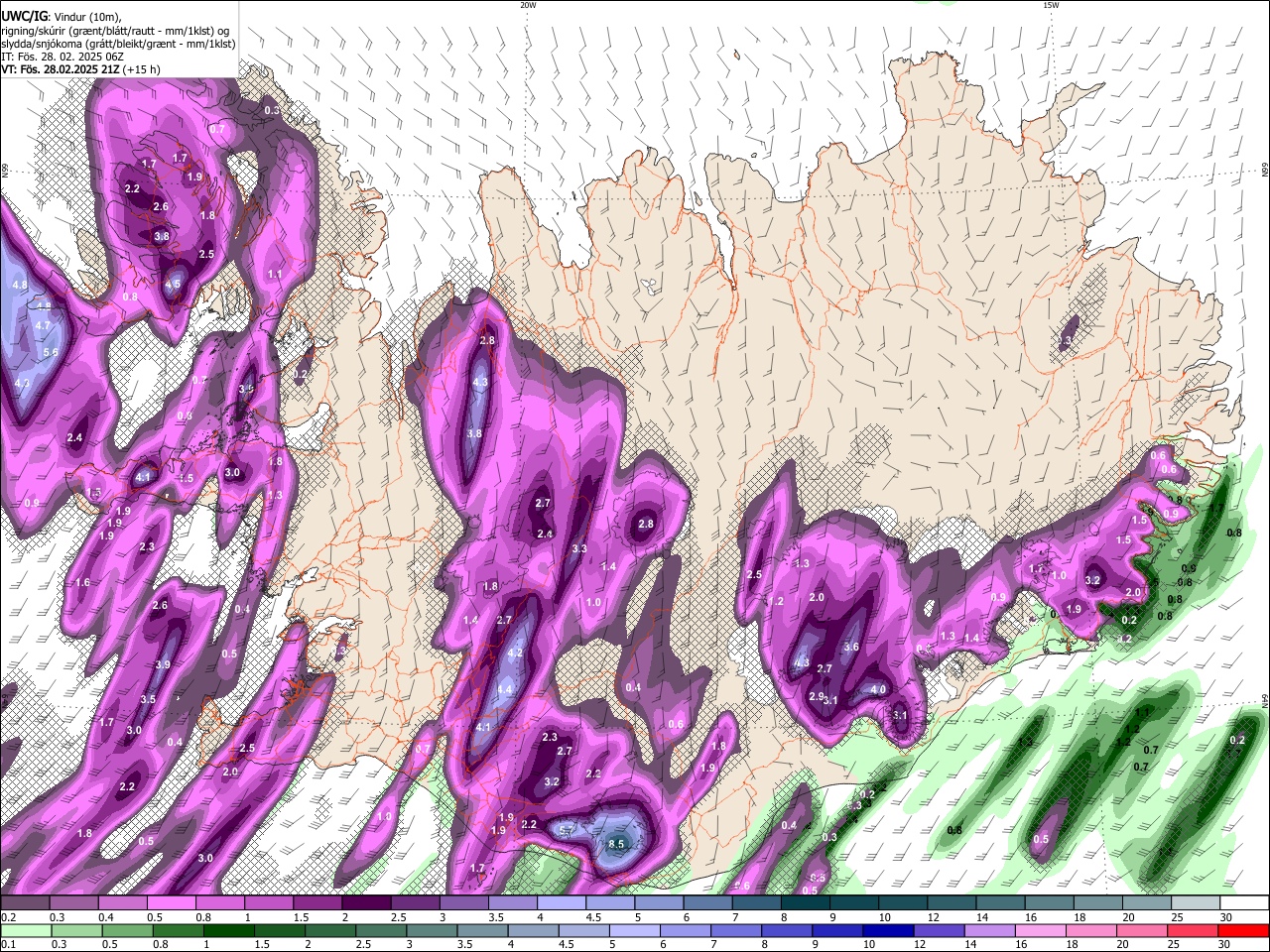This screenshot has height=952, width=1270.
Task: Click the light pink 16–18 rain legend swatch
Action: point(1042,930)
